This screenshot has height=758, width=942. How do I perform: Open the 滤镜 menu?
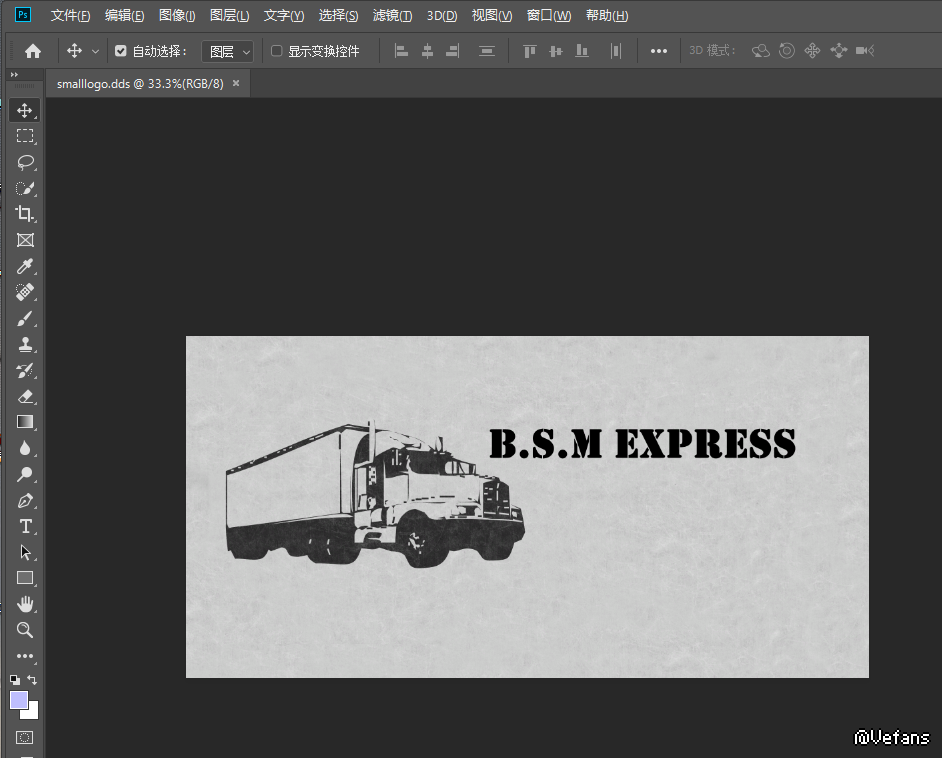point(392,15)
